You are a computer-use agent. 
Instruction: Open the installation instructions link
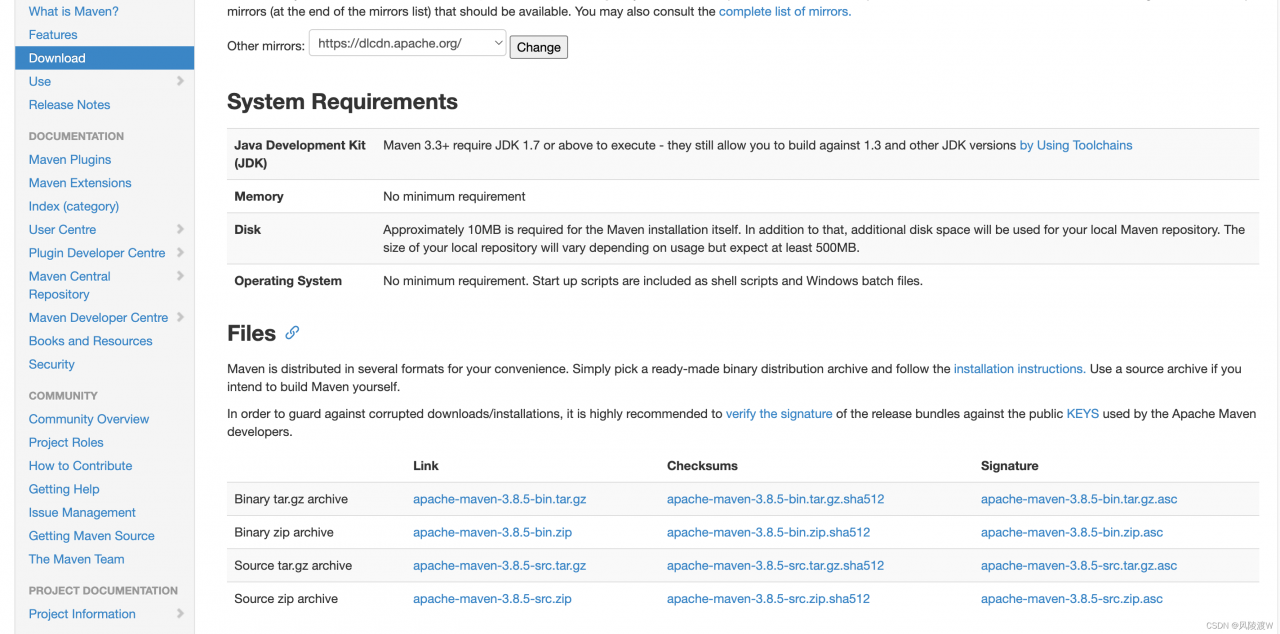(1019, 369)
